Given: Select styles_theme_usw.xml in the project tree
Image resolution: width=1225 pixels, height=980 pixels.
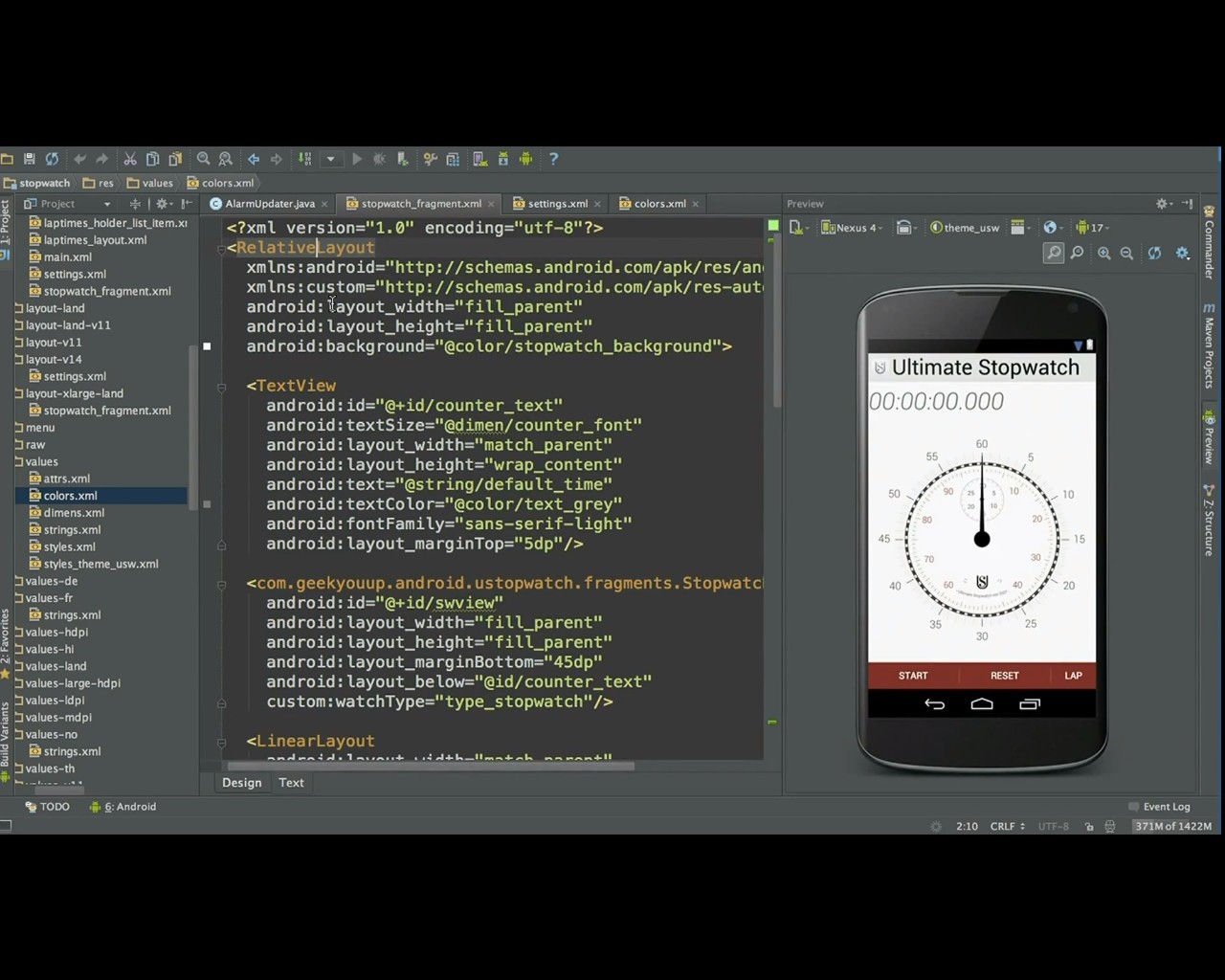Looking at the screenshot, I should pos(100,564).
